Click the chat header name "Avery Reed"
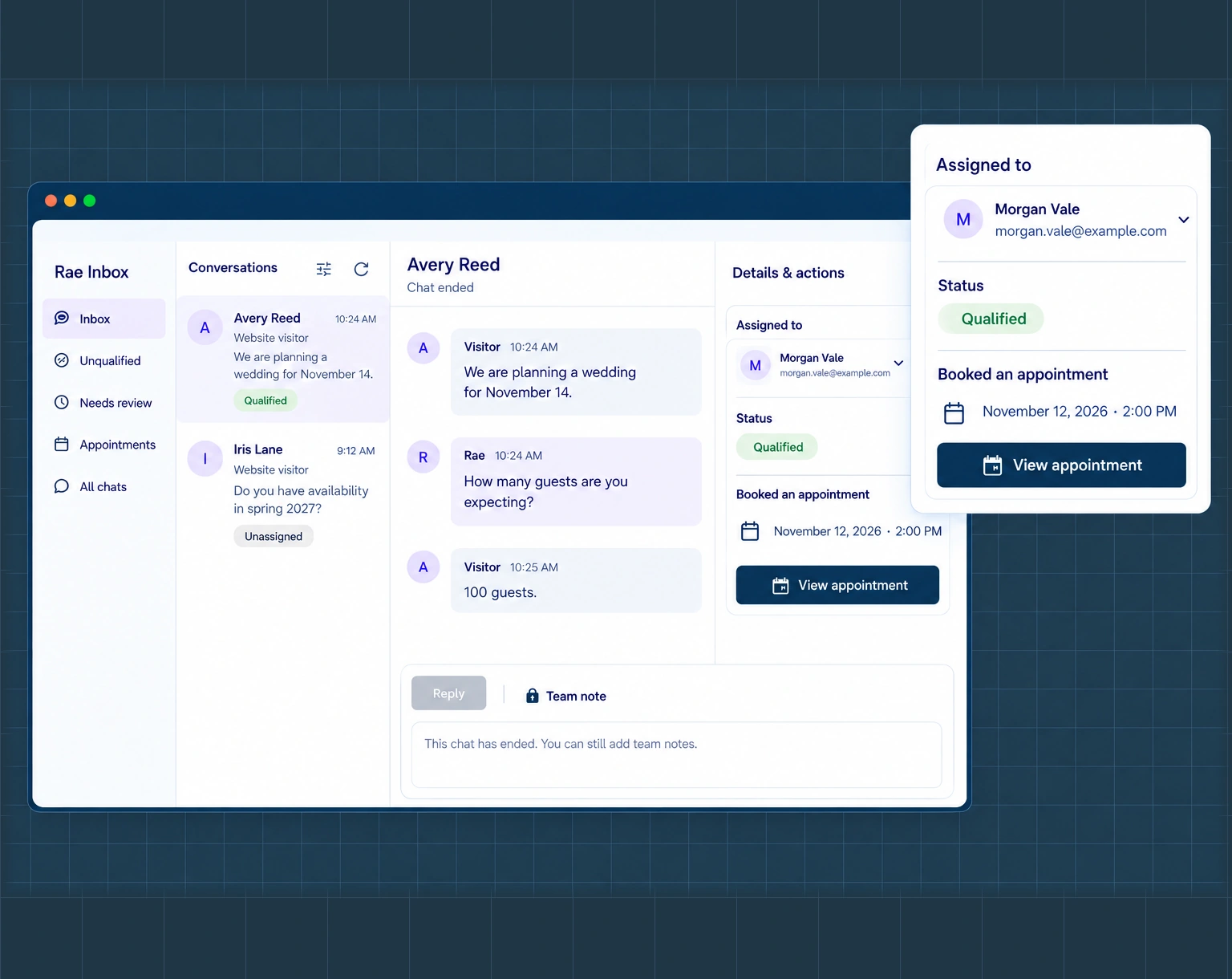Viewport: 1232px width, 979px height. (x=453, y=265)
